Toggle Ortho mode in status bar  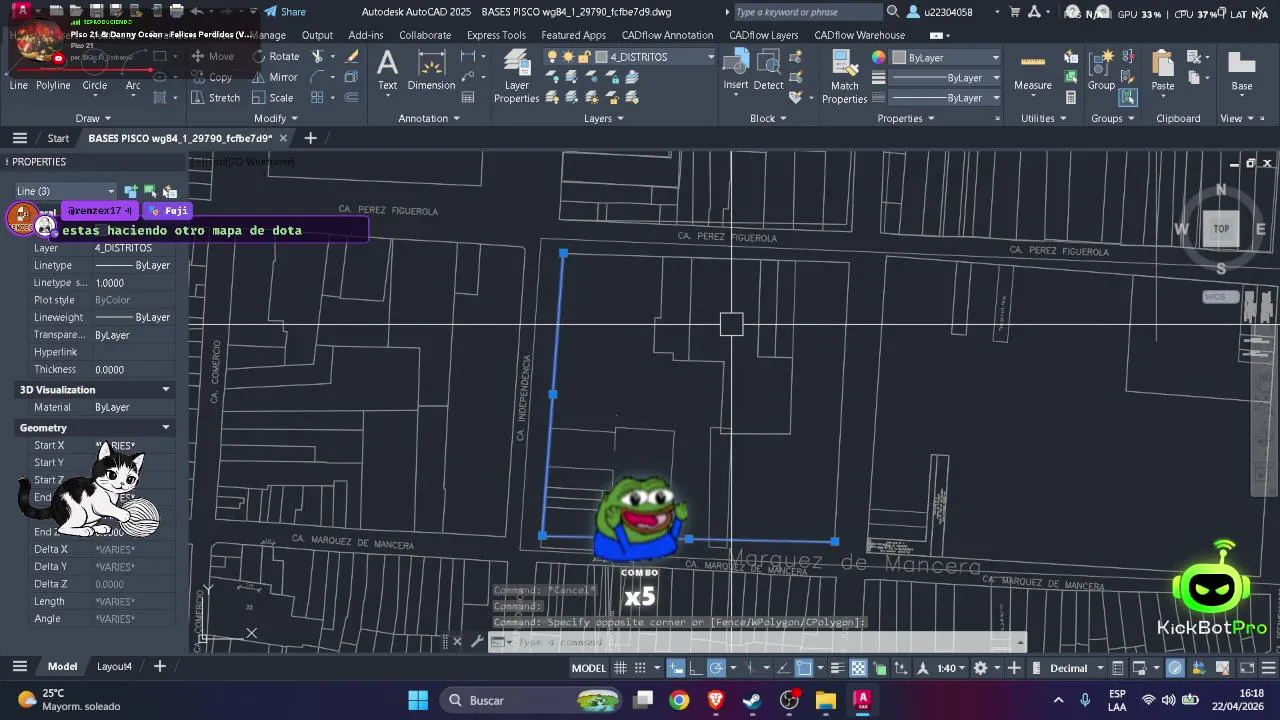[x=696, y=668]
